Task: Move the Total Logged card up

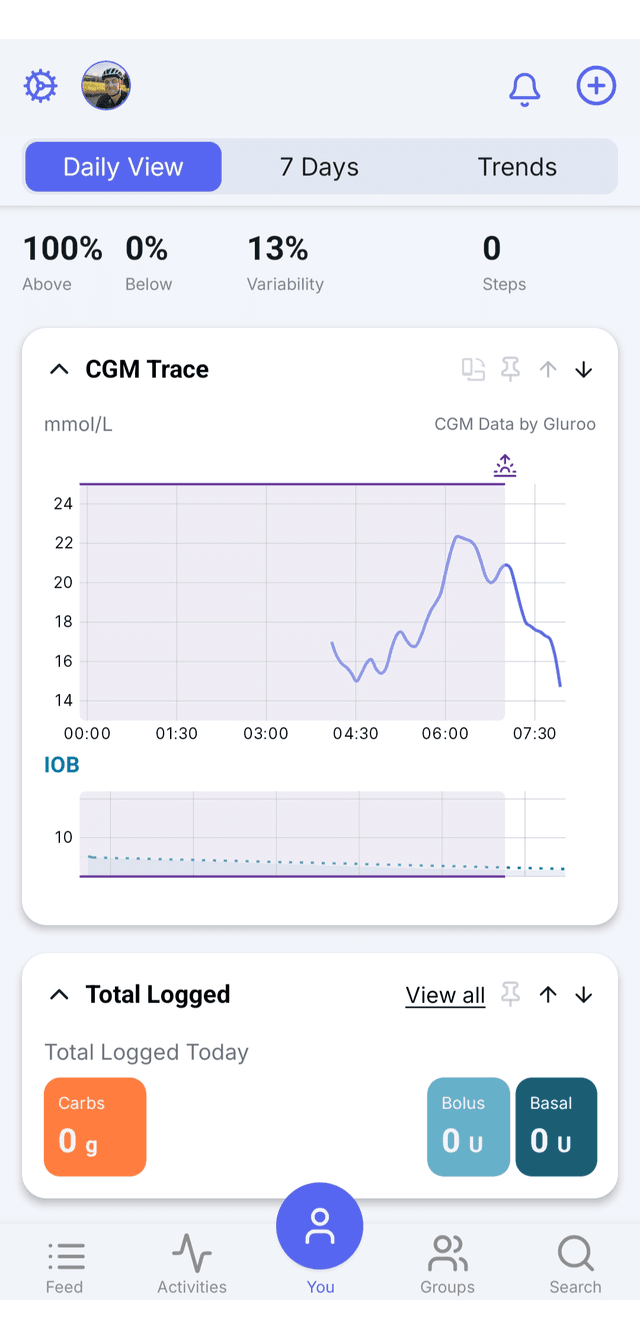Action: coord(548,994)
